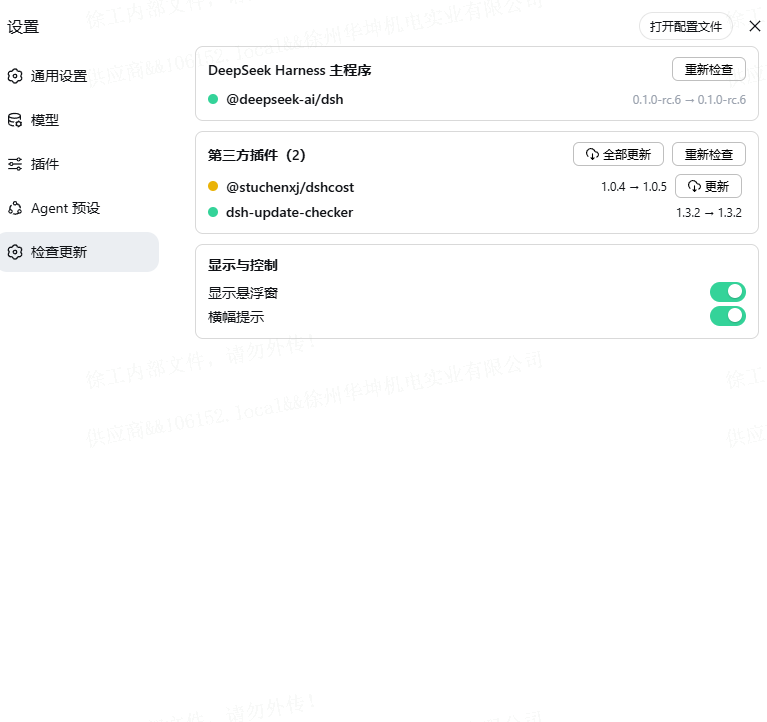The height and width of the screenshot is (722, 767).
Task: Click the 打开配置文件 button
Action: tap(685, 26)
